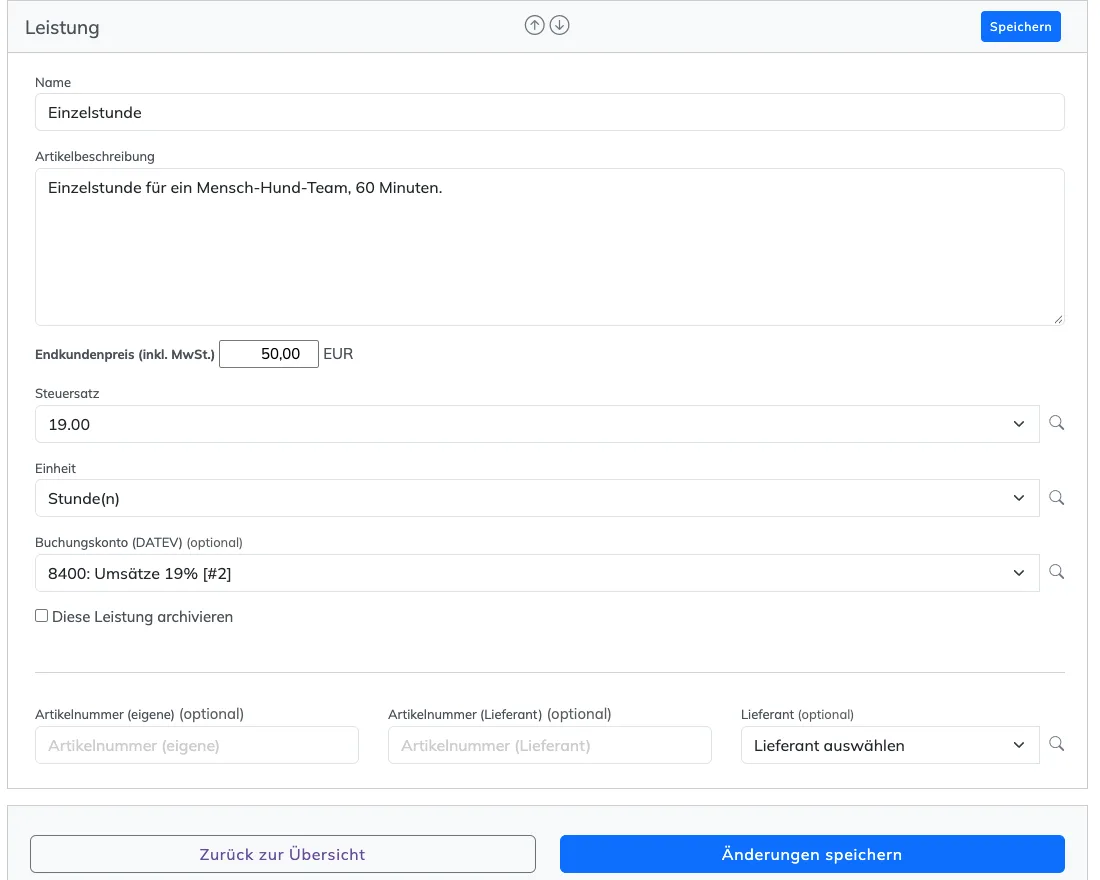Focus the Artikelnummer (Lieferant) field
Image resolution: width=1100 pixels, height=880 pixels.
tap(550, 745)
